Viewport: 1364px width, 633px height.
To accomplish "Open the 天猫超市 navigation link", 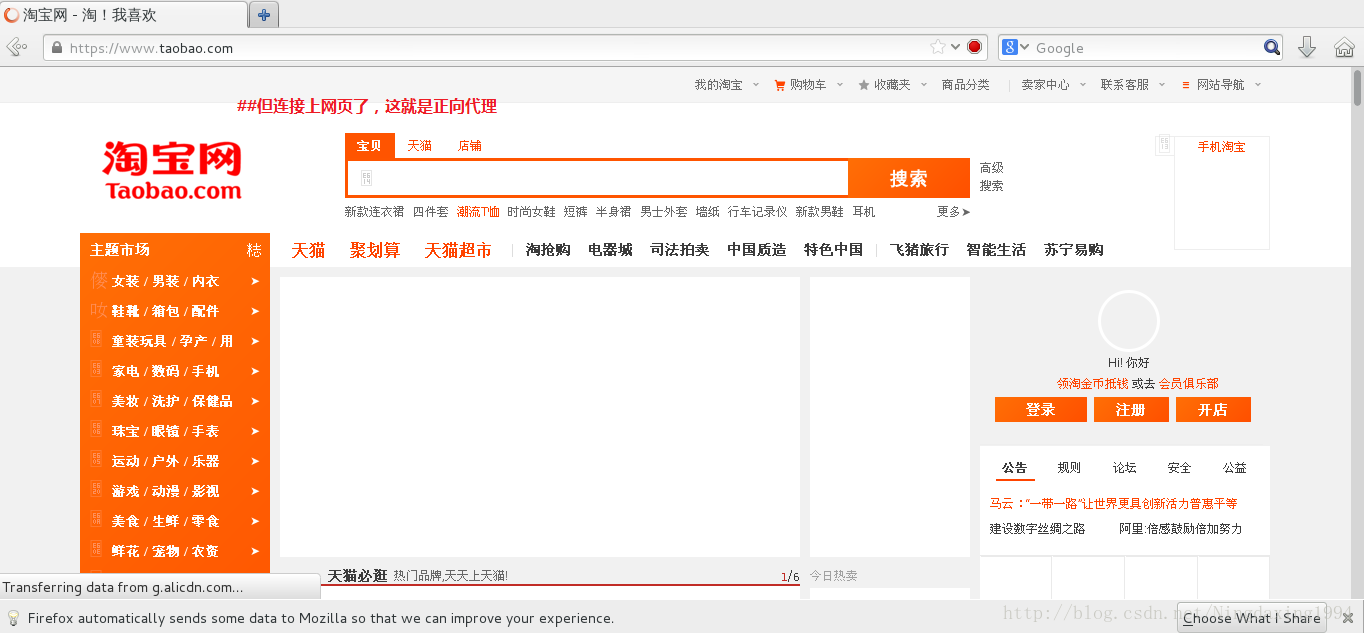I will 458,250.
